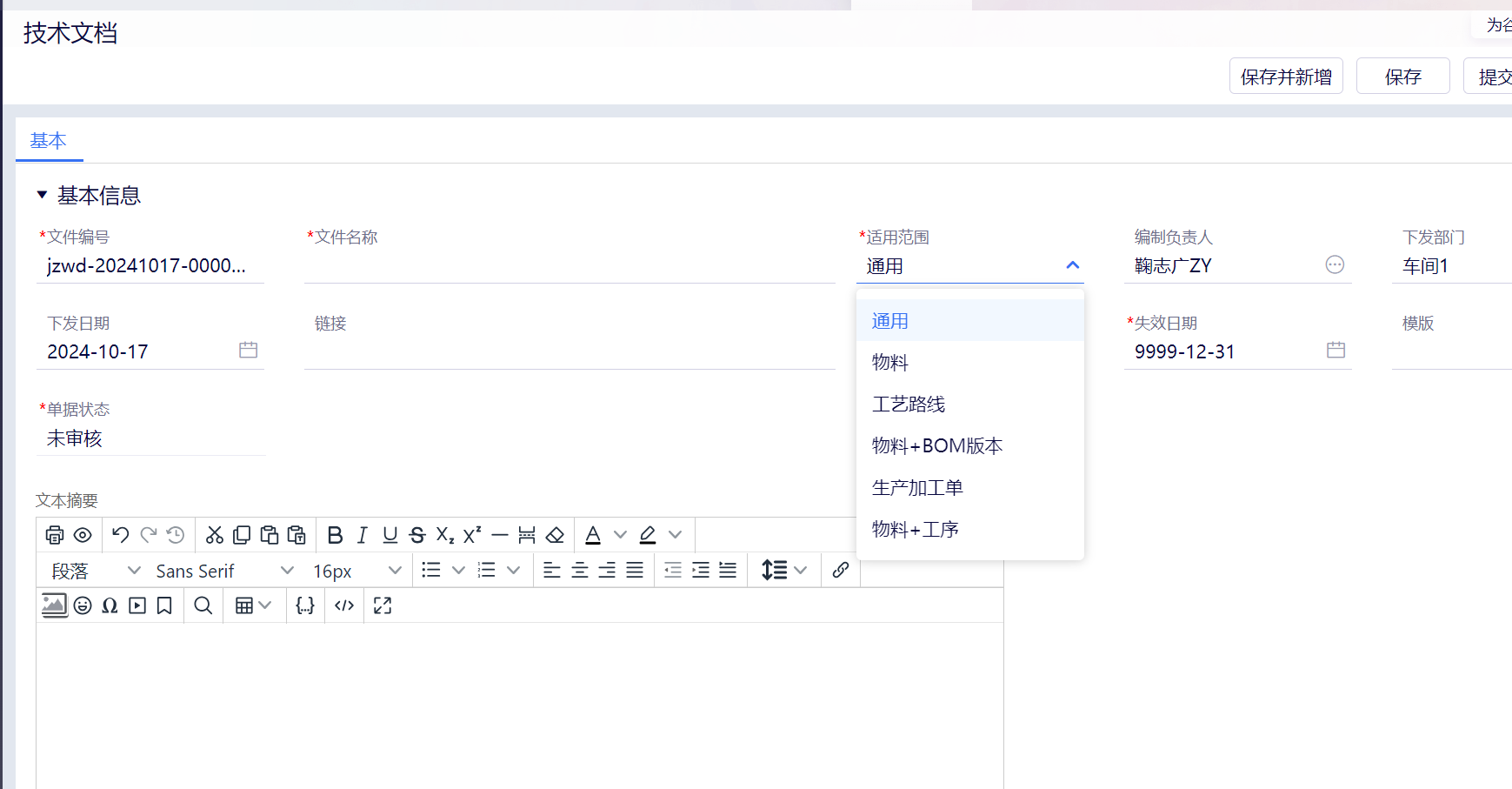Open the highlight color picker arrow

point(676,535)
